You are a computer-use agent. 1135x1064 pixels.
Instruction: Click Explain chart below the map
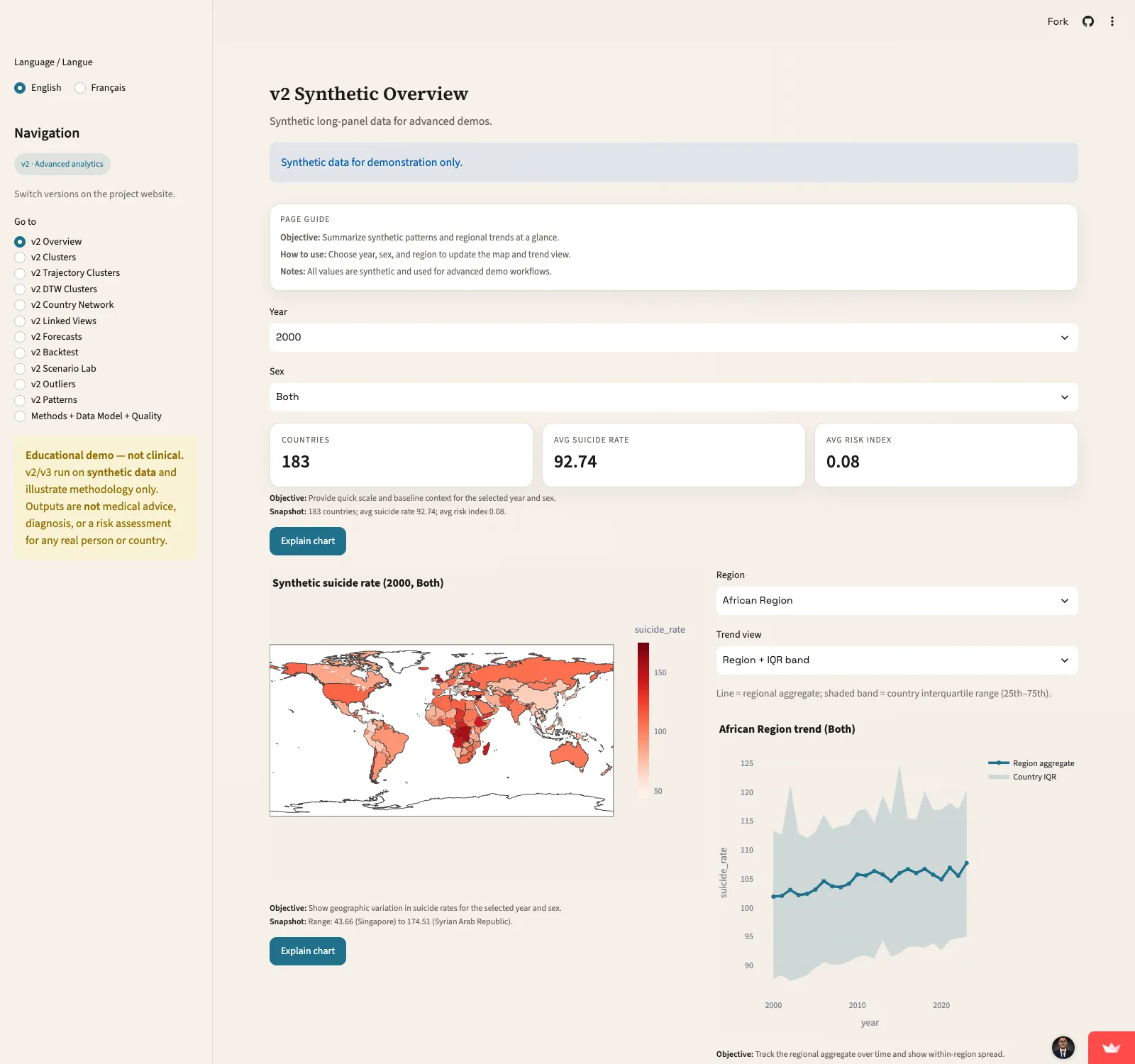coord(308,951)
